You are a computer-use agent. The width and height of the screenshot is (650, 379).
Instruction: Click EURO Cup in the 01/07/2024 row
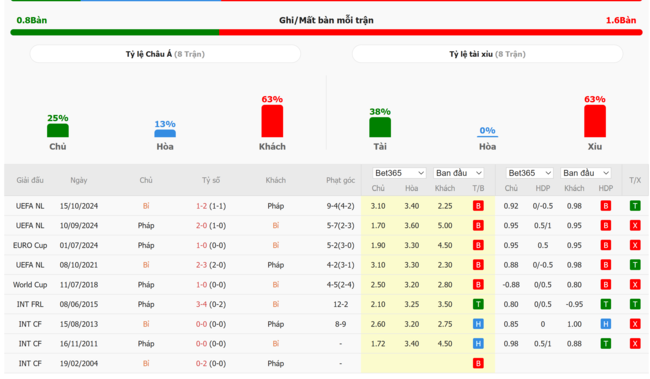point(30,245)
